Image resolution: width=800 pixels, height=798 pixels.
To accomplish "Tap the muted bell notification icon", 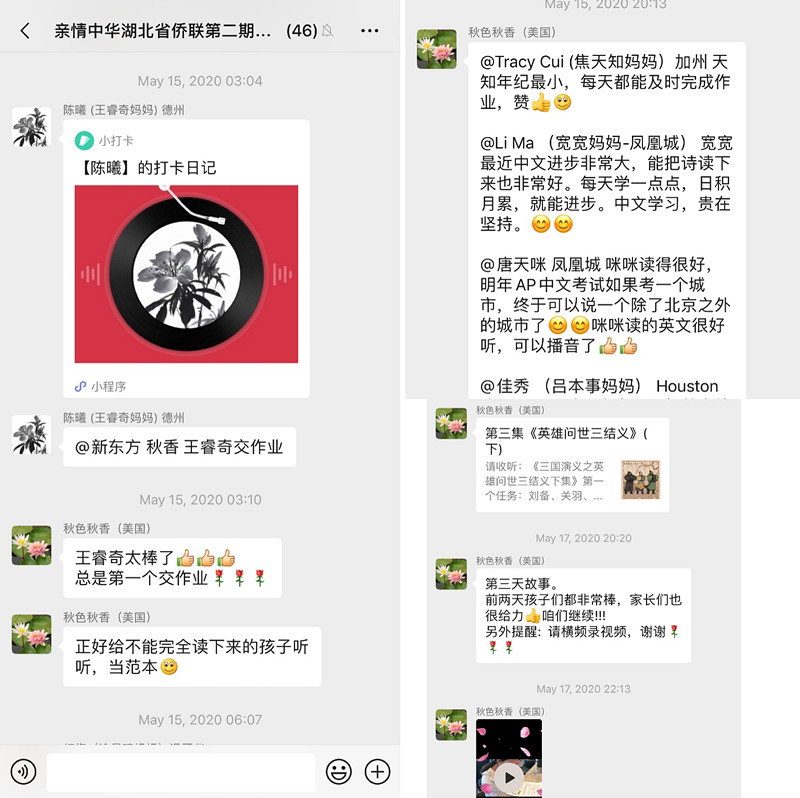I will pos(328,31).
